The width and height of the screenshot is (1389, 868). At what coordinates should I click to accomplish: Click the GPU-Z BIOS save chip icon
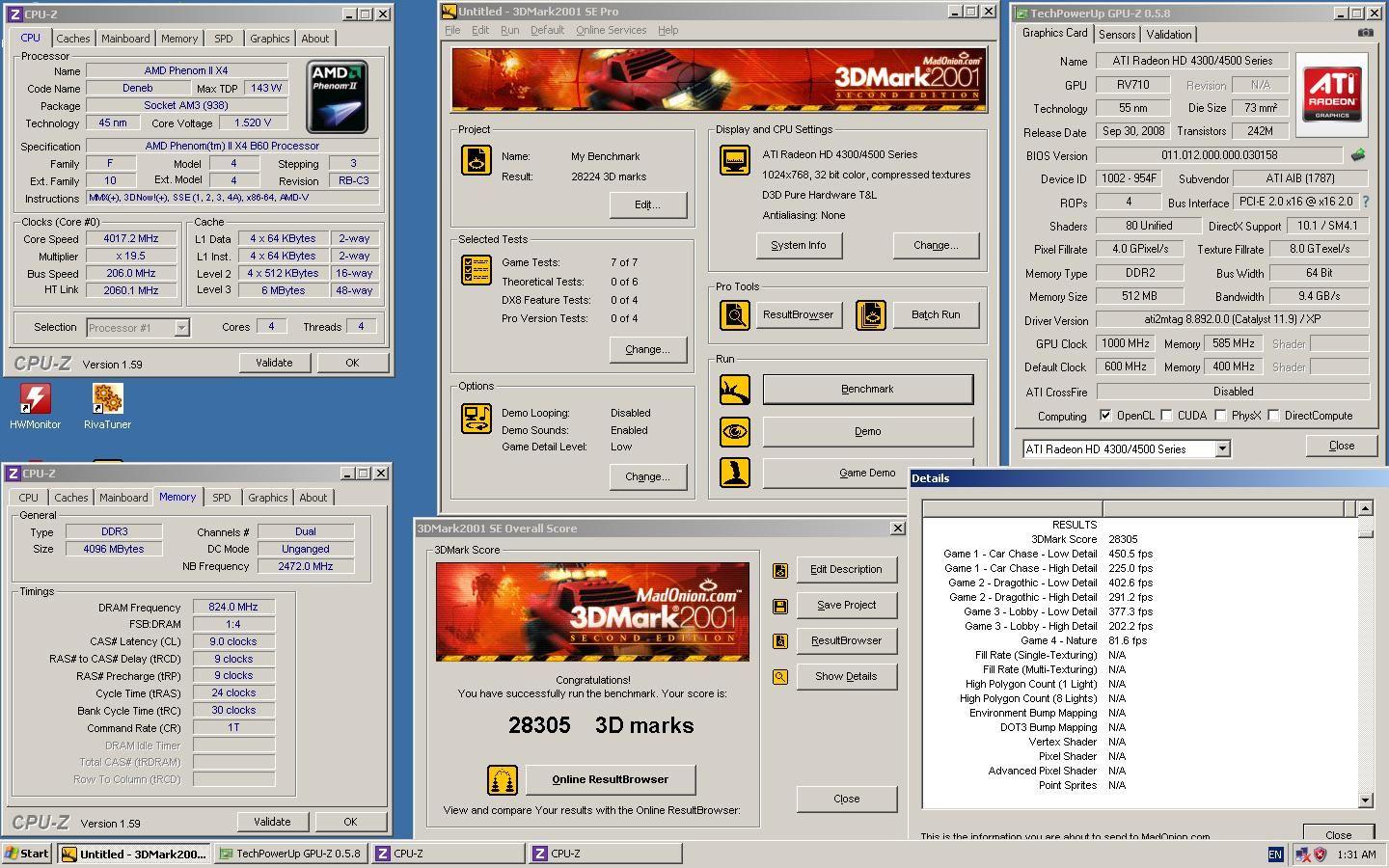(x=1357, y=154)
